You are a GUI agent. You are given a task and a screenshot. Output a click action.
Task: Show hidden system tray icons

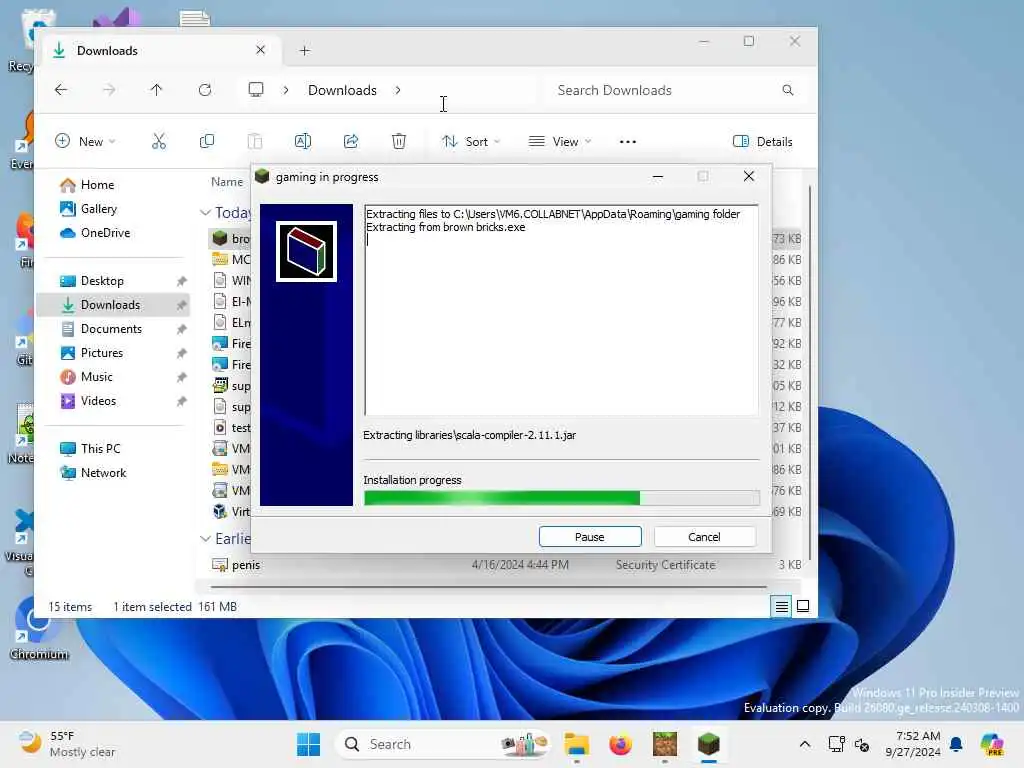pos(805,744)
